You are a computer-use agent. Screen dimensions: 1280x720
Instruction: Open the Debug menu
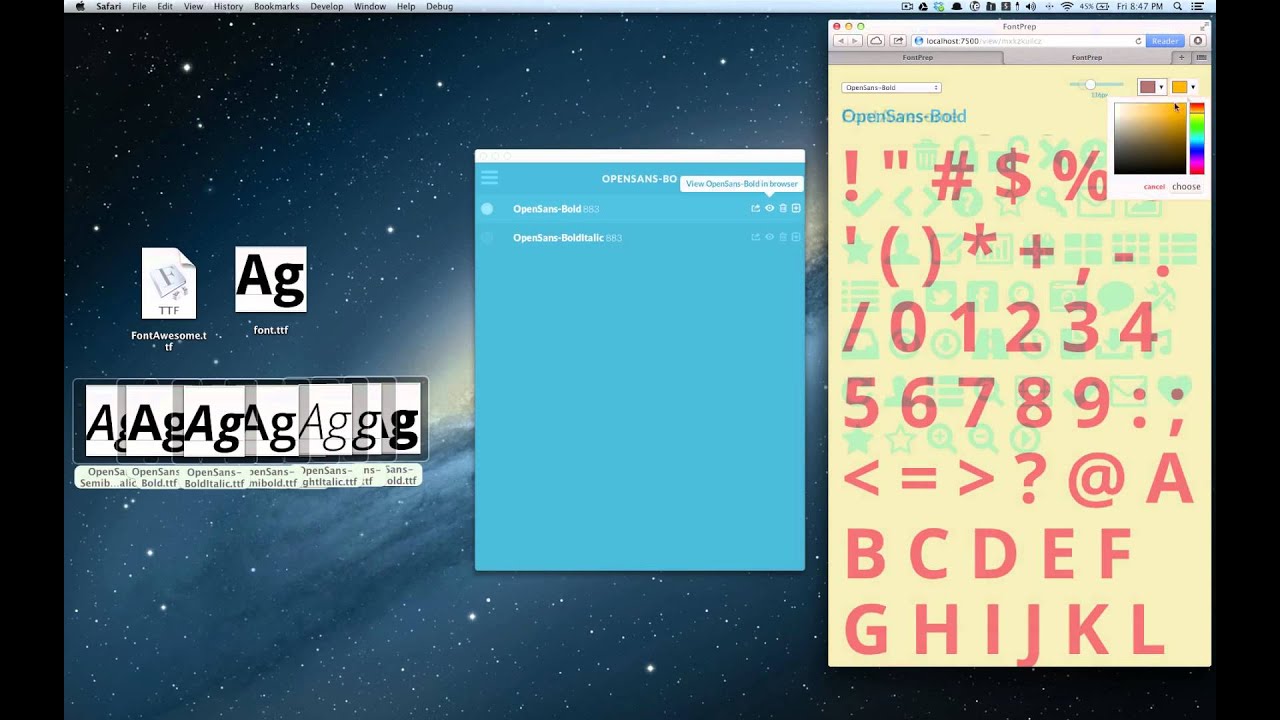tap(439, 6)
